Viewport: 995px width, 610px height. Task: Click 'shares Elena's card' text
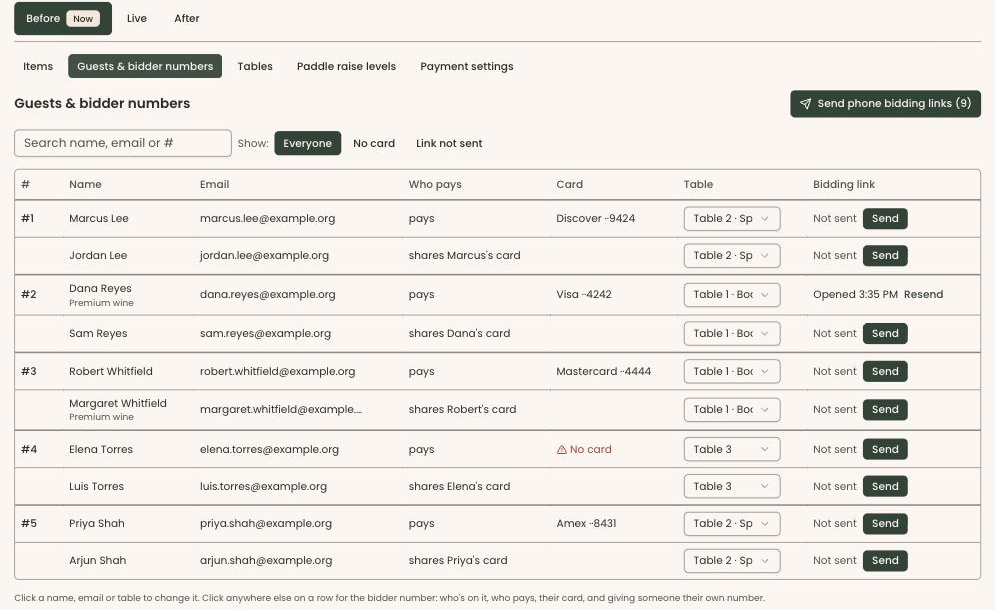point(459,486)
